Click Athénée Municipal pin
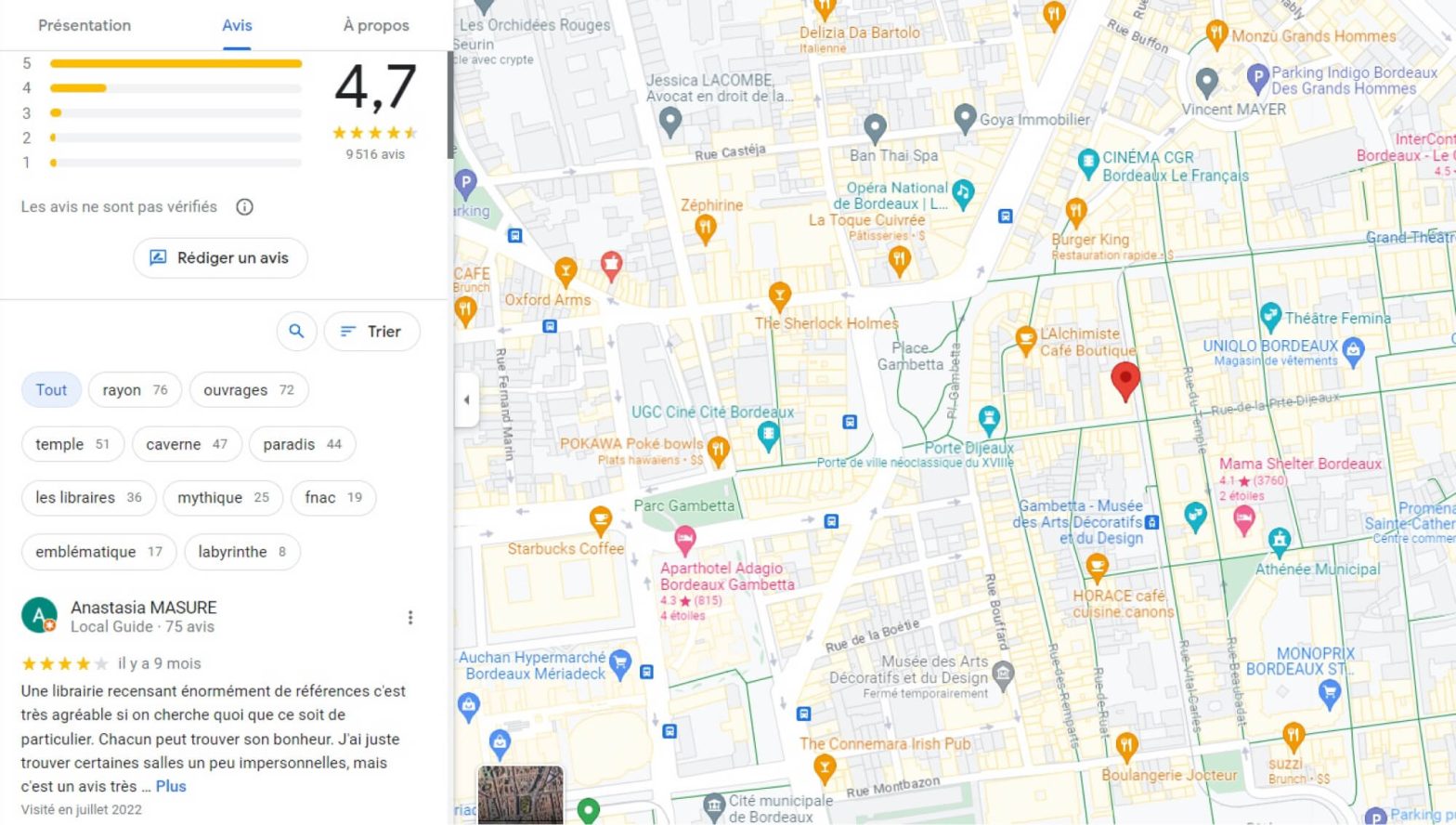1456x825 pixels. pyautogui.click(x=1280, y=540)
